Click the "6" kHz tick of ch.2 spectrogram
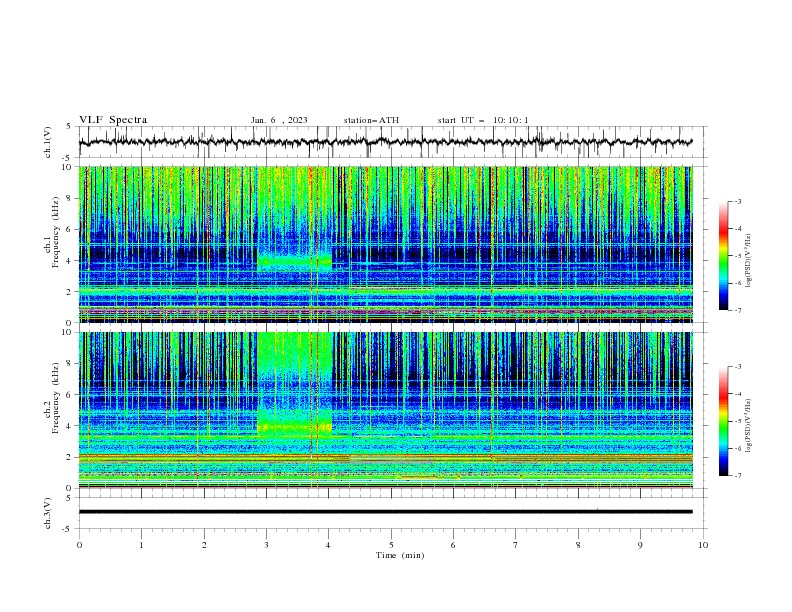792x612 pixels. coord(70,395)
